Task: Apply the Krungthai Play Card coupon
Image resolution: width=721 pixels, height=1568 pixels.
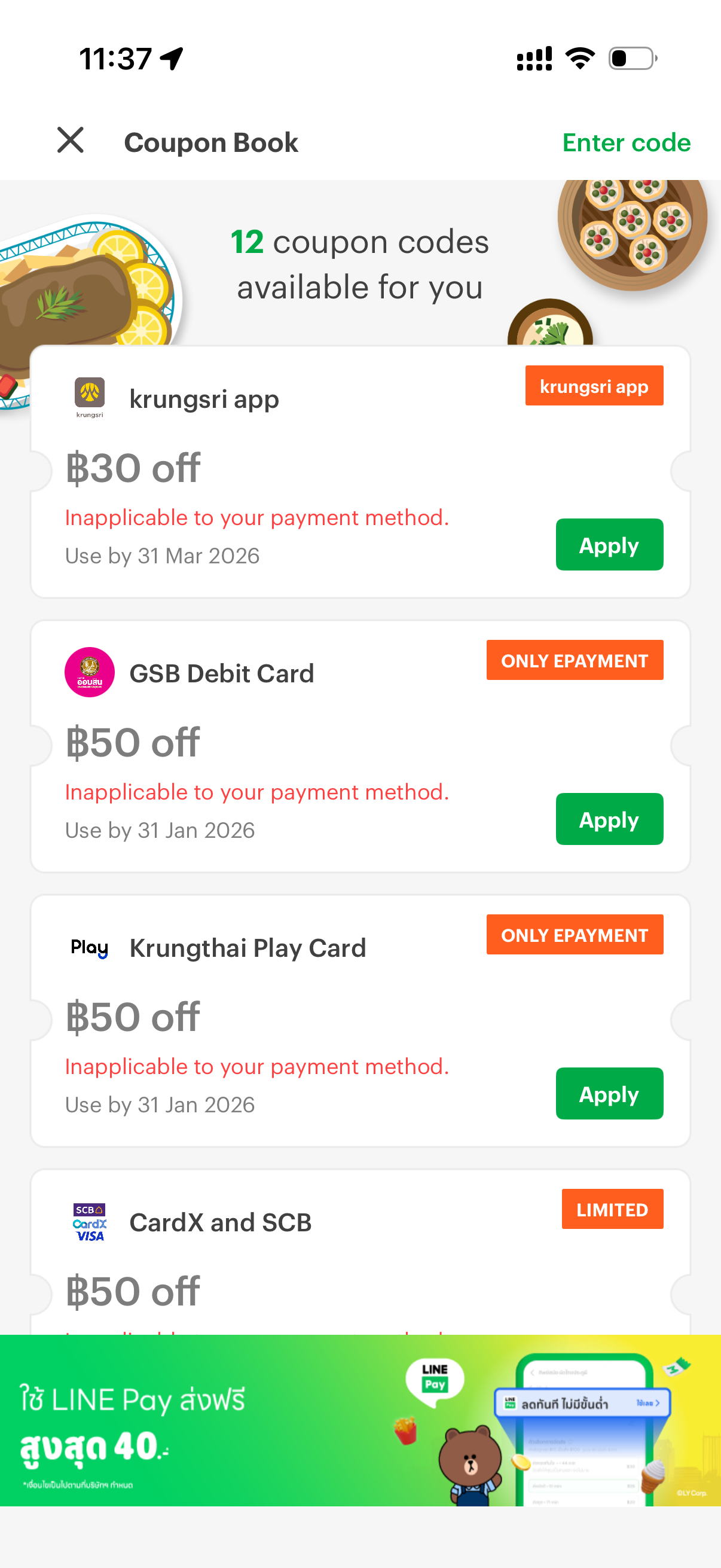Action: point(609,1094)
